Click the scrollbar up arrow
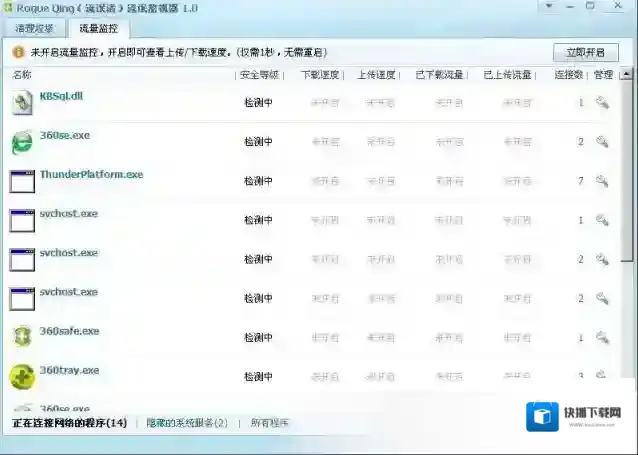The width and height of the screenshot is (638, 455). 626,75
